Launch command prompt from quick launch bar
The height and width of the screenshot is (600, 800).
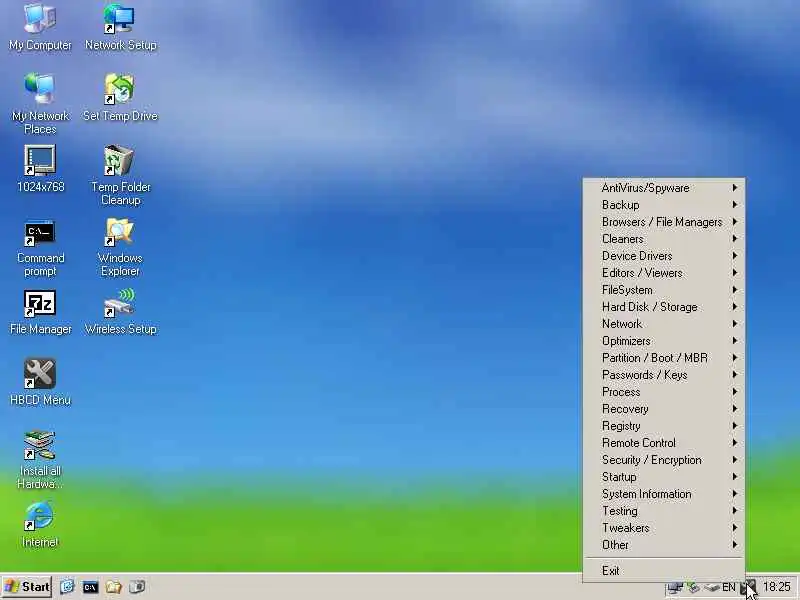pos(90,587)
